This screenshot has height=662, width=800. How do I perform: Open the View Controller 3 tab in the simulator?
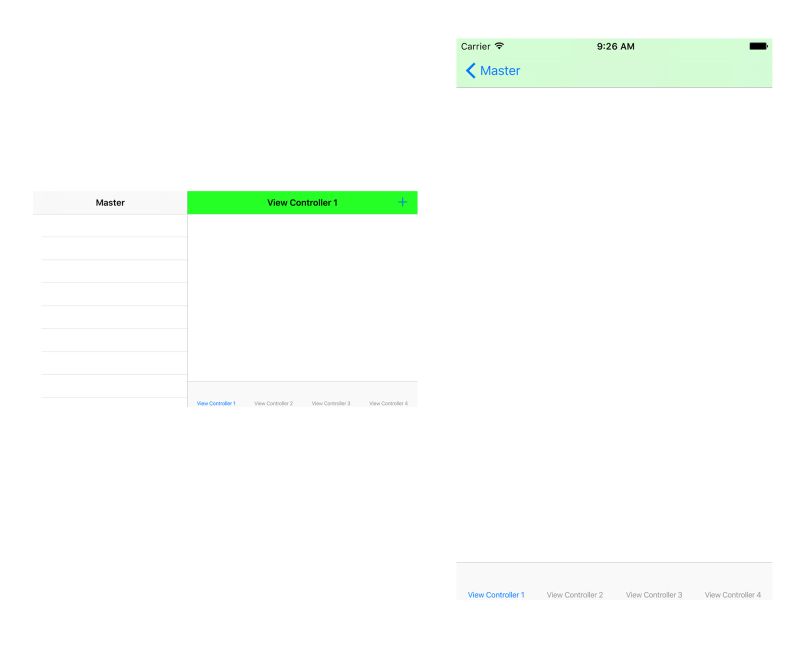(x=654, y=594)
